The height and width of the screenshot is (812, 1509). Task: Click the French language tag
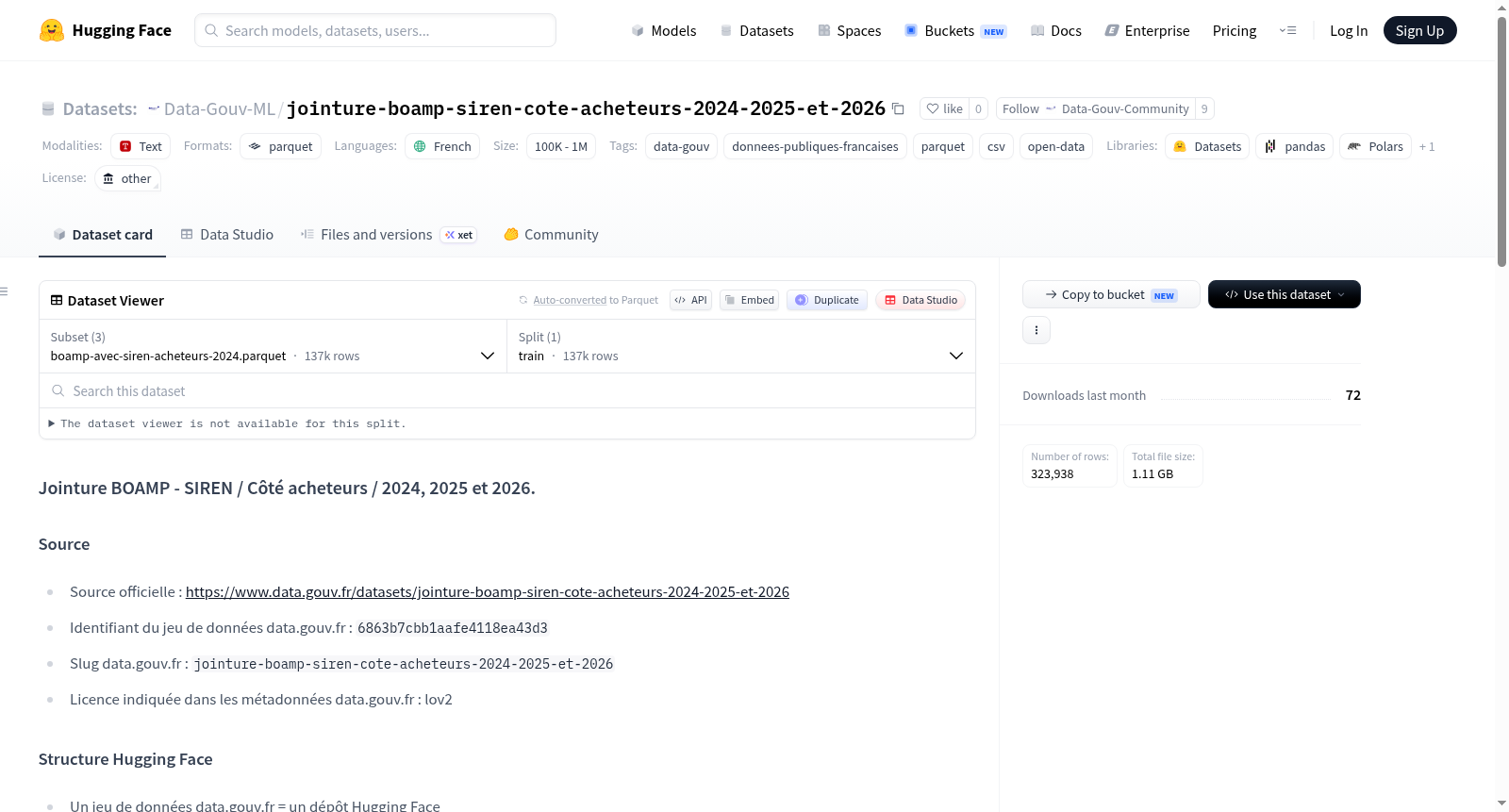tap(442, 146)
